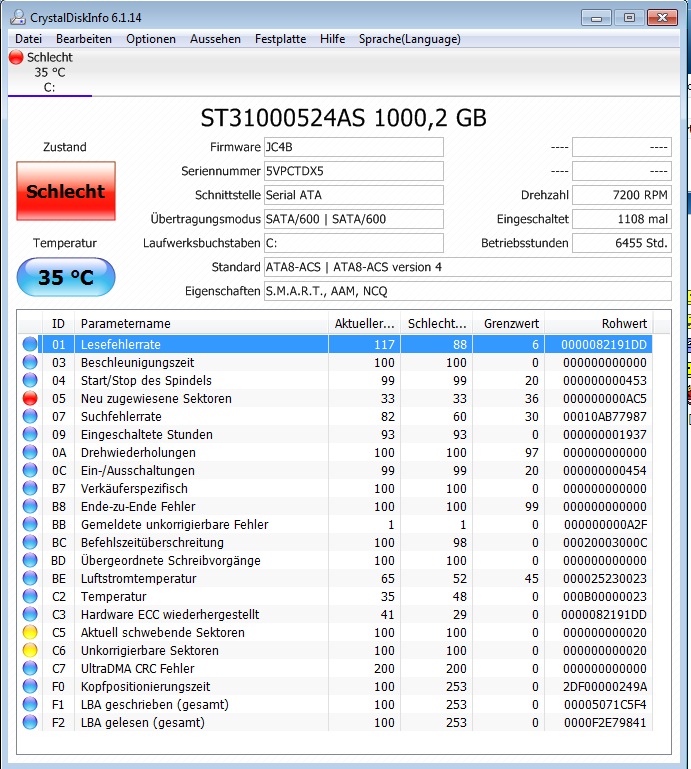Click the blue status dot for Start/Stop des Spindels
Image resolution: width=691 pixels, height=769 pixels.
tap(30, 380)
